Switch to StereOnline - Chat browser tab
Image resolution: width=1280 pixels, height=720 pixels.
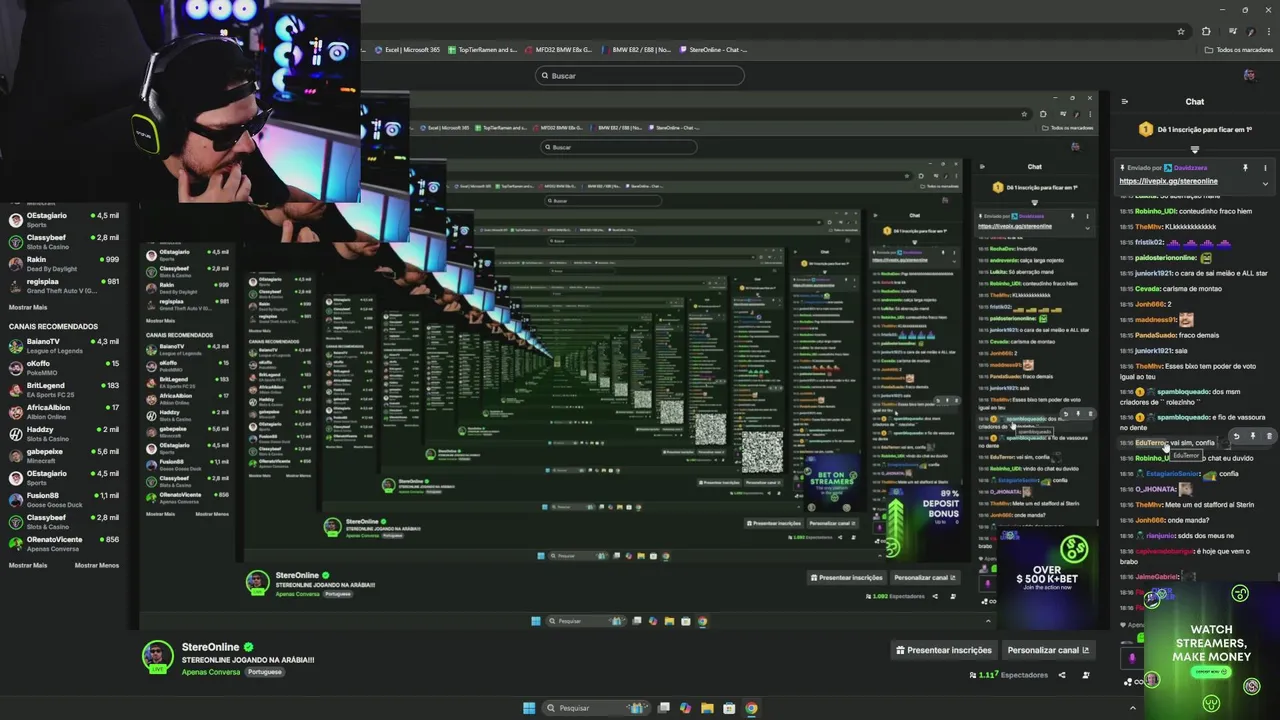pyautogui.click(x=714, y=49)
